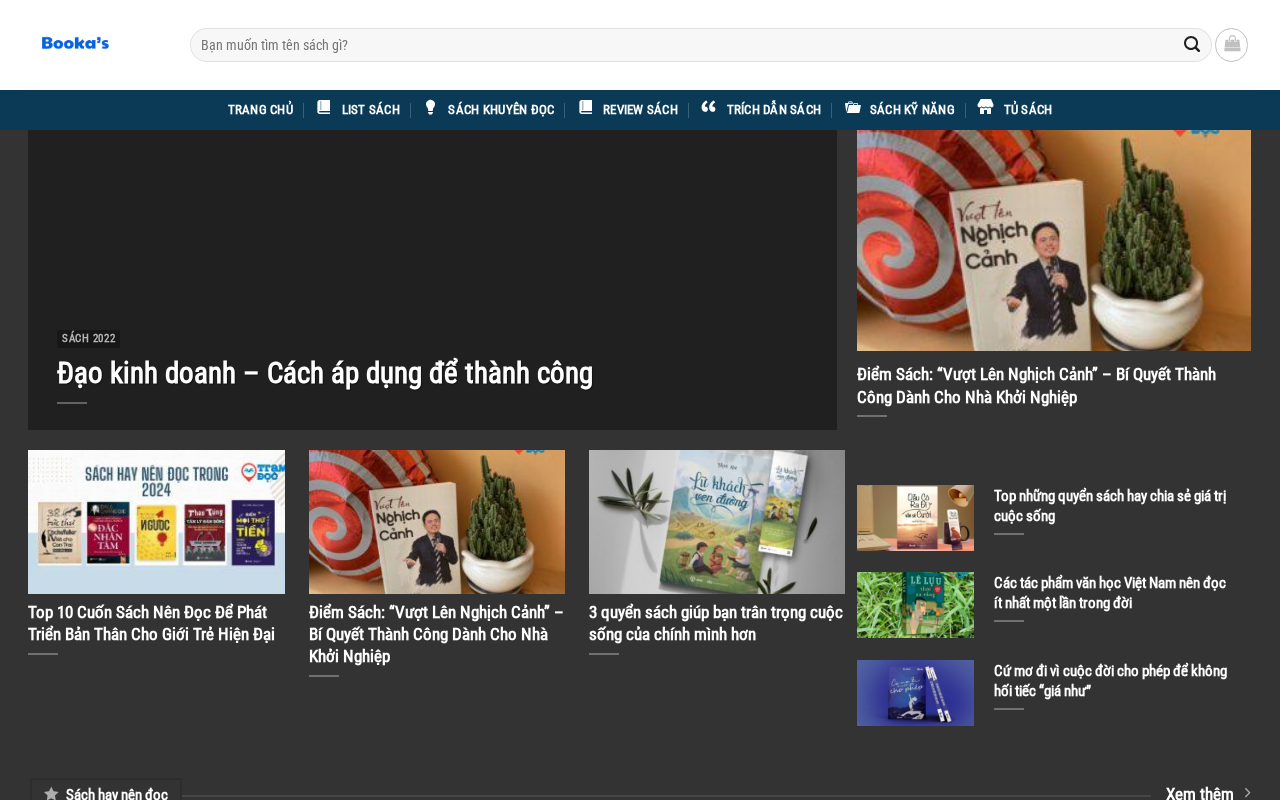Image resolution: width=1280 pixels, height=800 pixels.
Task: Open Top những quyển sách hay chia sẻ link
Action: pyautogui.click(x=1110, y=506)
